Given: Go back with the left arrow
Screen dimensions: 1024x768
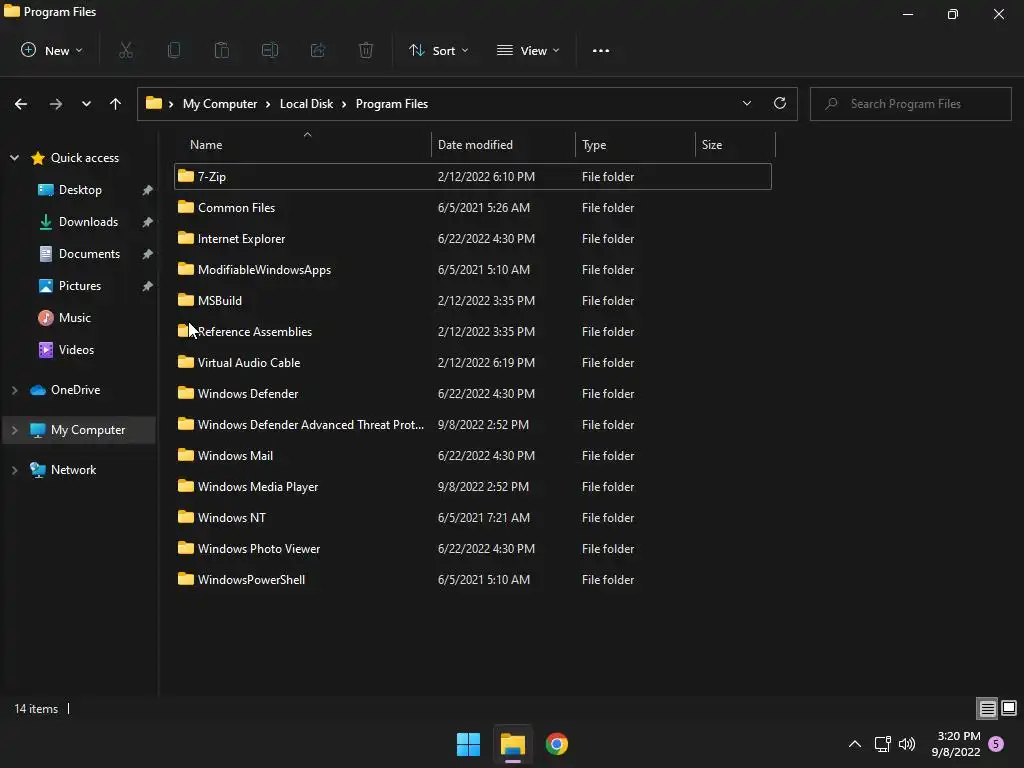Looking at the screenshot, I should click(x=21, y=104).
